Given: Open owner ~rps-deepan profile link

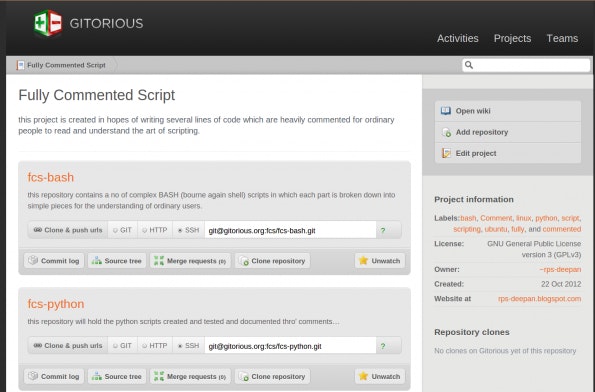Looking at the screenshot, I should pyautogui.click(x=560, y=269).
